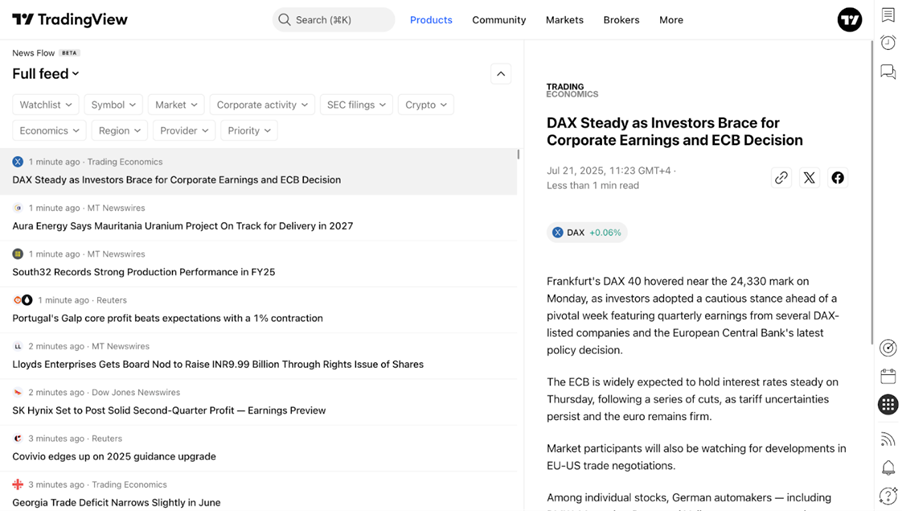902x511 pixels.
Task: Click the 'Jul 21, 2025, 11:23 GMT+4' timestamp
Action: pos(609,170)
